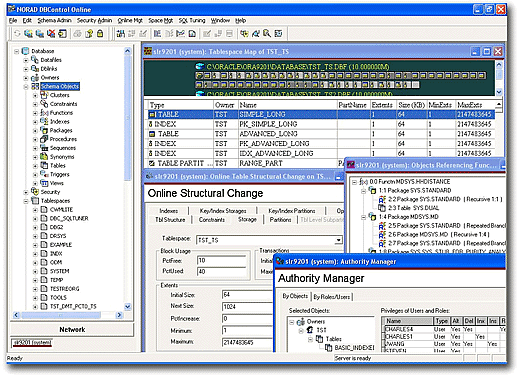
Task: Select the DBC_SQLTUNER tablespace item
Action: 69,218
